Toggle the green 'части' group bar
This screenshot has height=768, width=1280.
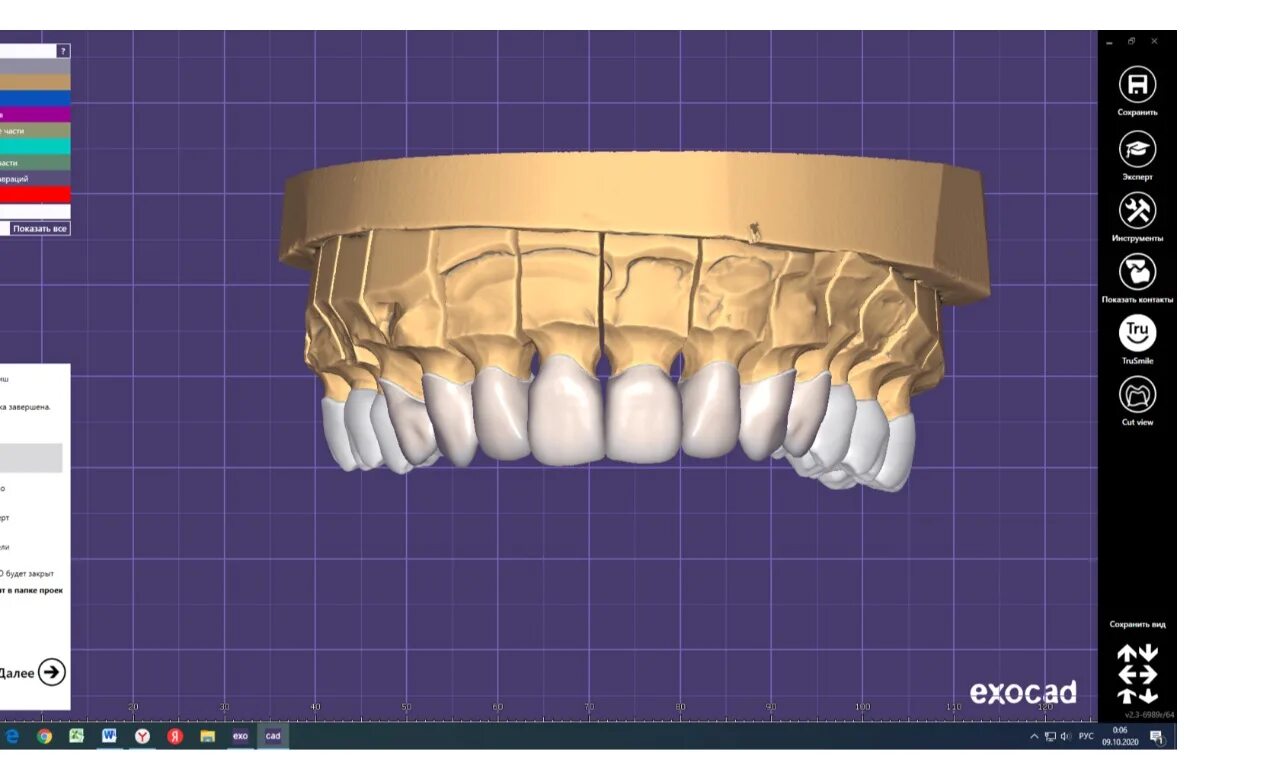coord(35,162)
